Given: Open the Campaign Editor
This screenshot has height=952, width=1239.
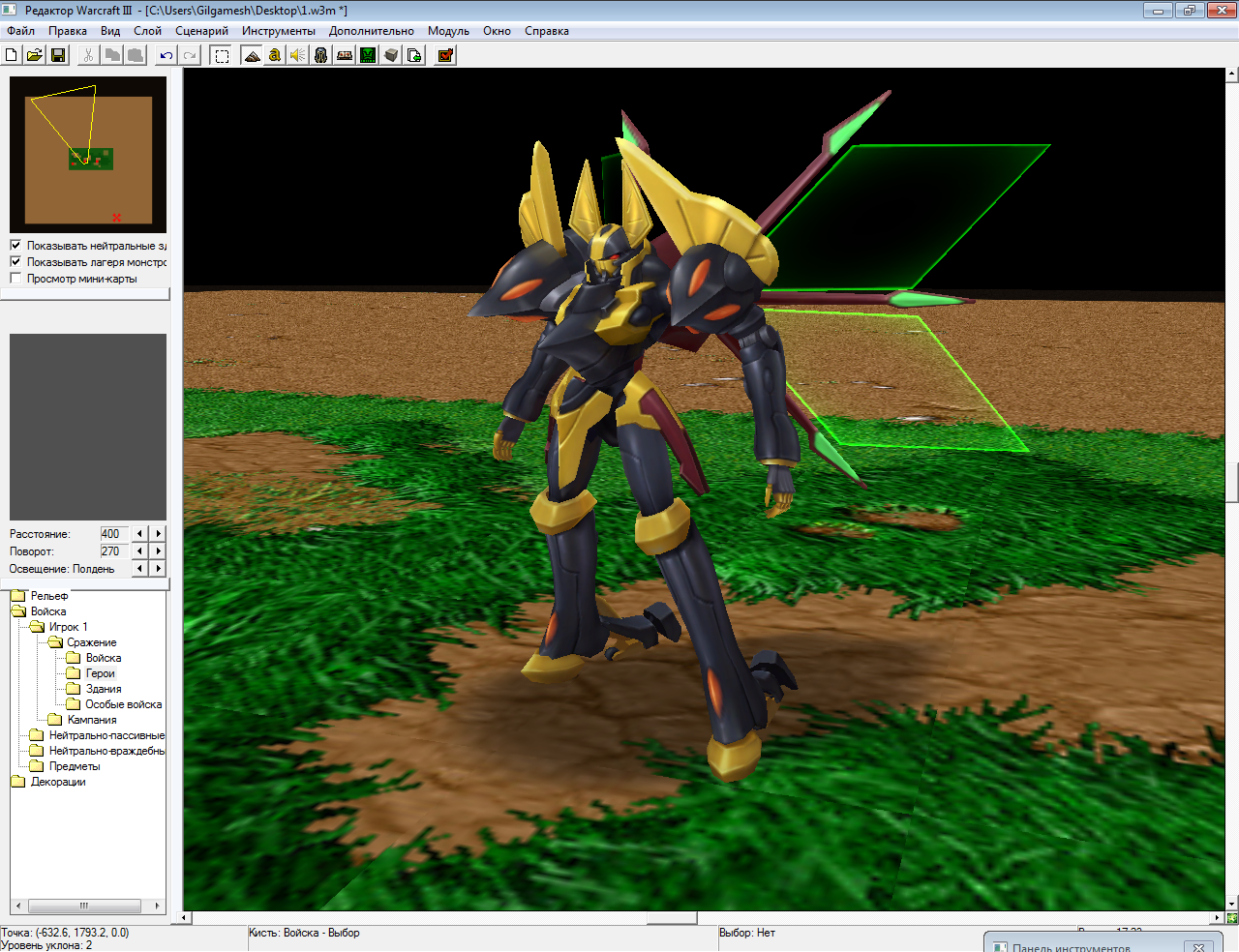Looking at the screenshot, I should [x=345, y=55].
